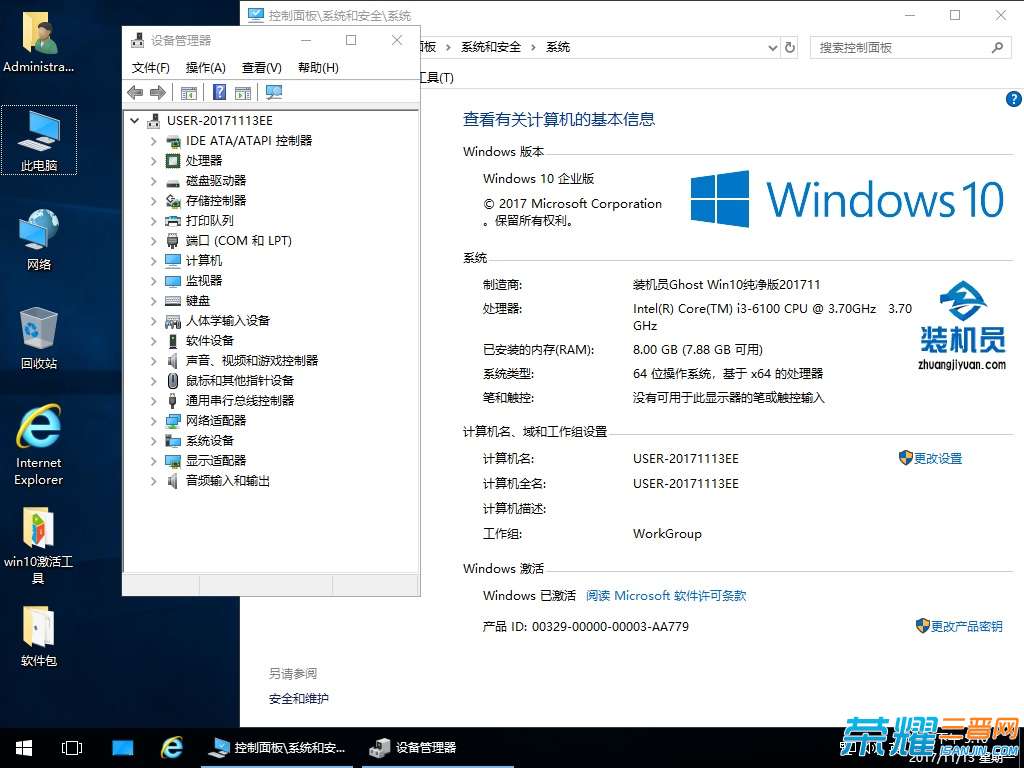Open 此电脑 desktop icon

point(39,140)
